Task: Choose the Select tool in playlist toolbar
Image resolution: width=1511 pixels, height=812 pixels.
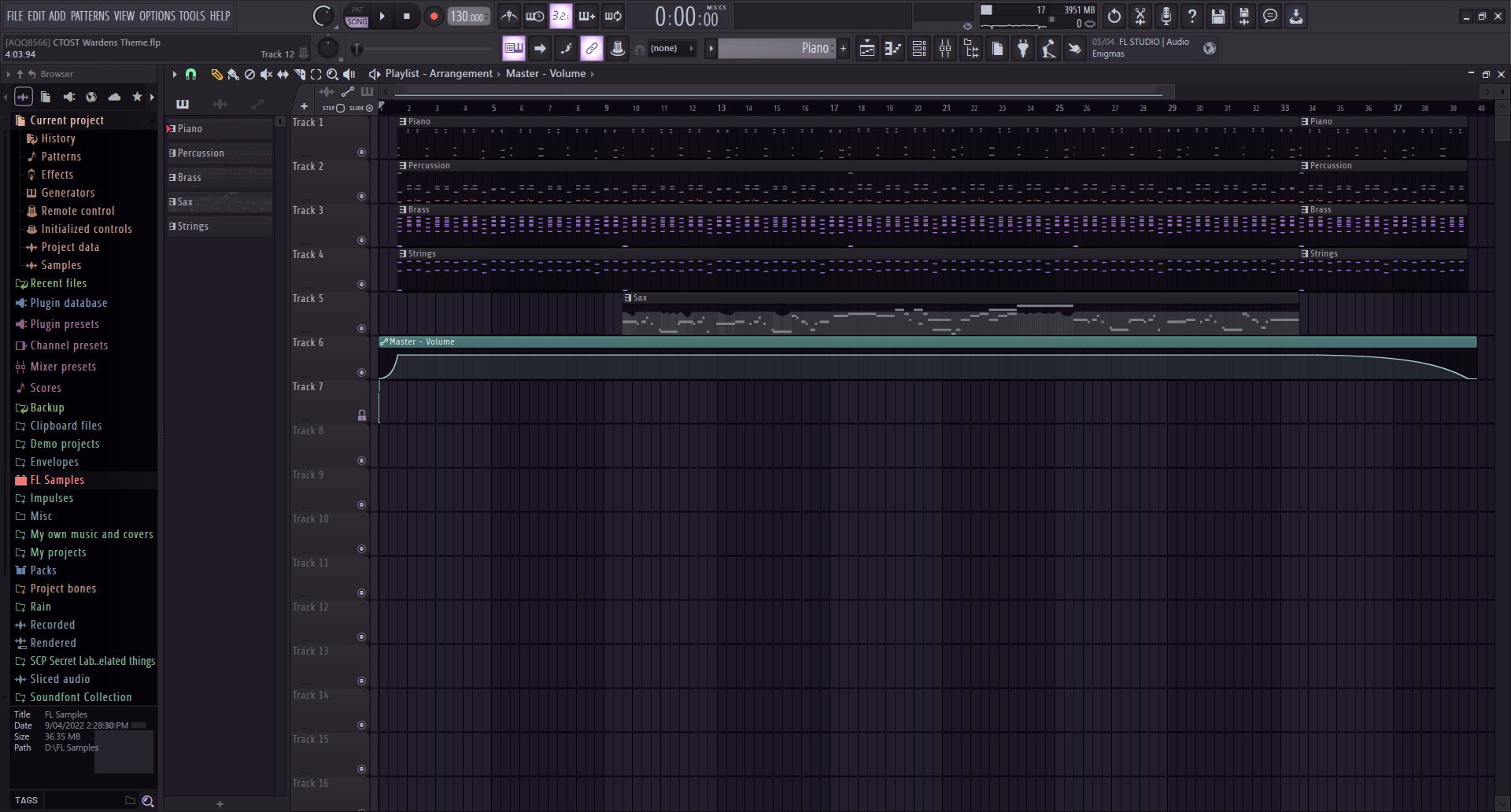Action: 316,74
